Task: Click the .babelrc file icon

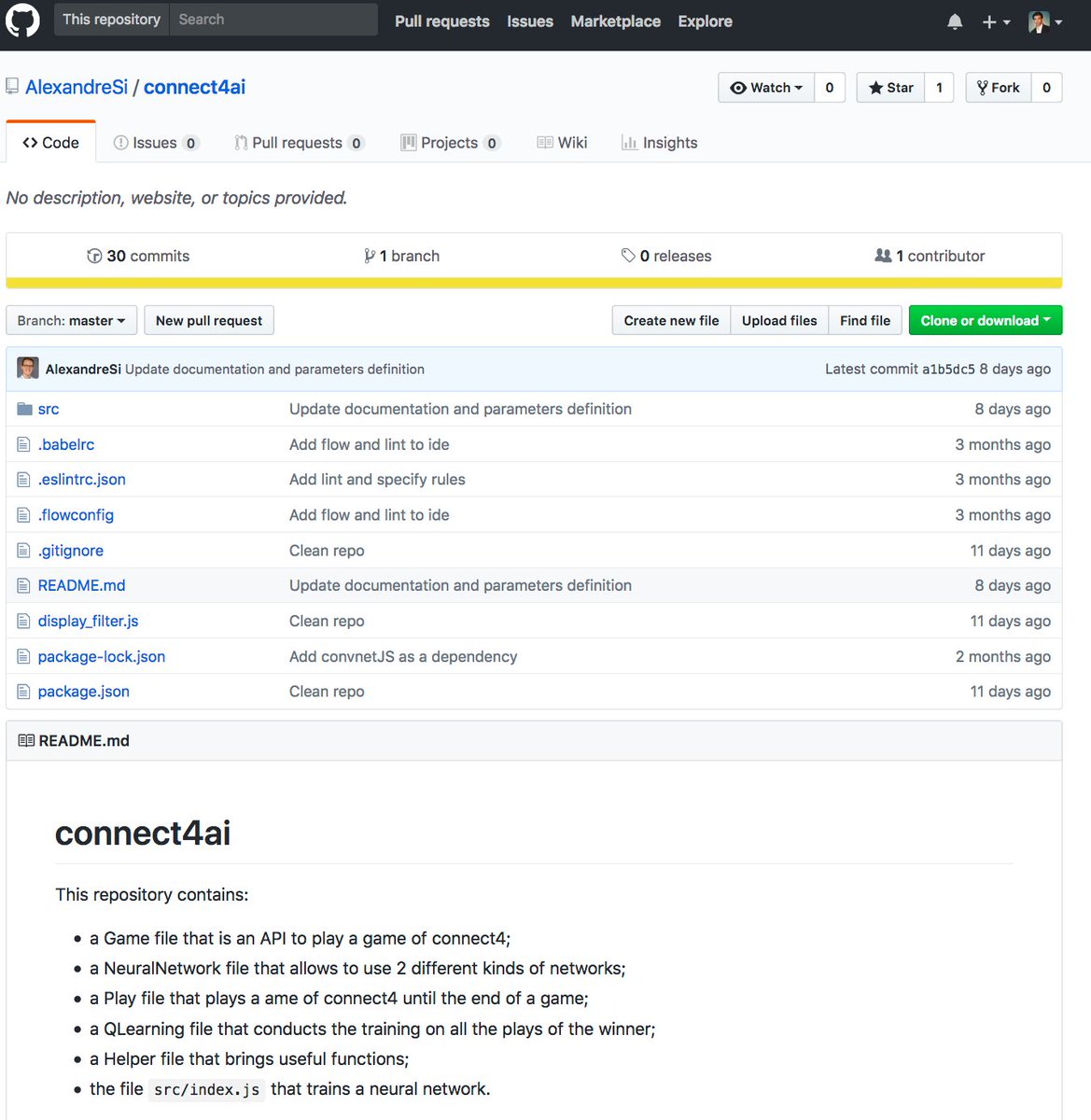Action: click(24, 444)
